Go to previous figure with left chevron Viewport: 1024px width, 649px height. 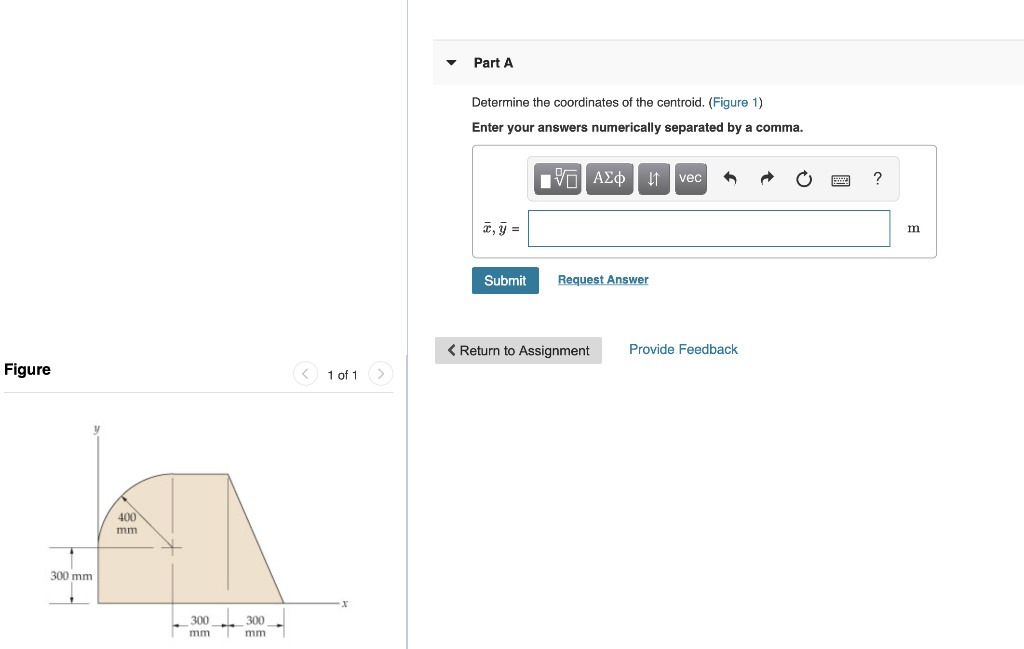click(305, 373)
